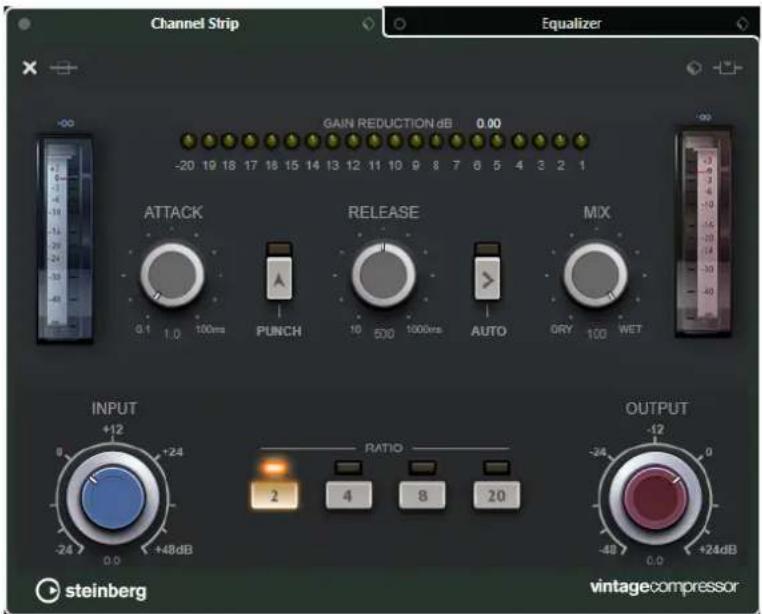Click the ATTACK knob
Viewport: 762px width, 614px height.
(172, 275)
